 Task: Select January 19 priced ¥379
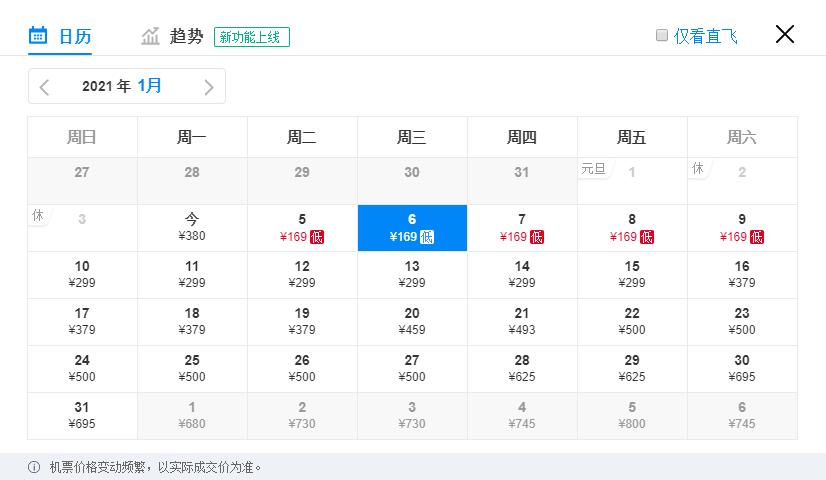click(x=302, y=321)
